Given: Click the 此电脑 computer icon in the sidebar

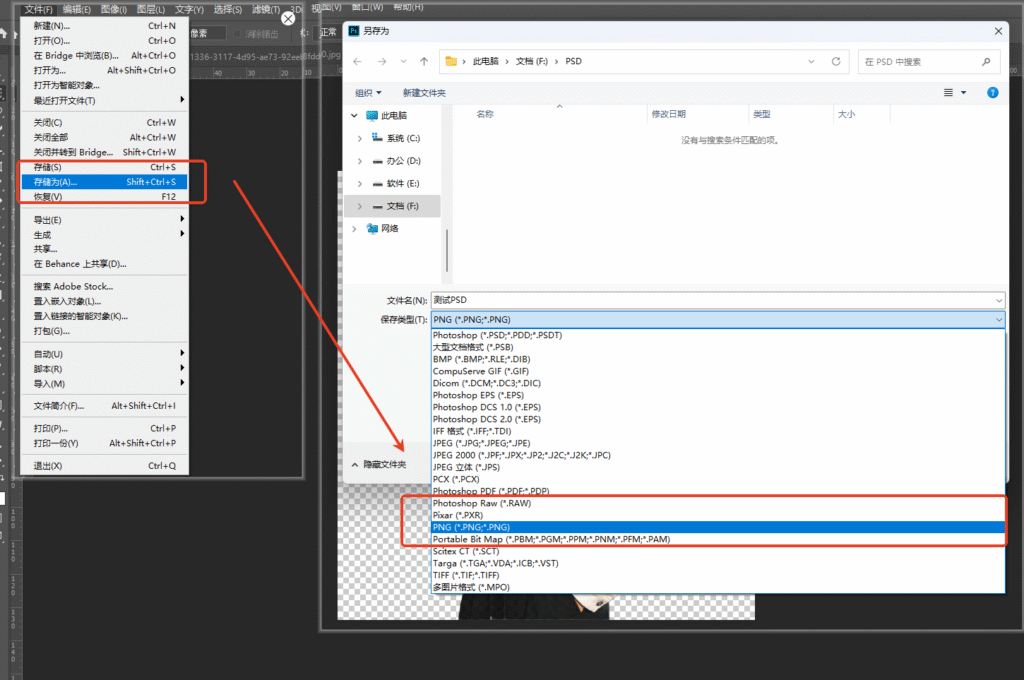Looking at the screenshot, I should pyautogui.click(x=373, y=115).
